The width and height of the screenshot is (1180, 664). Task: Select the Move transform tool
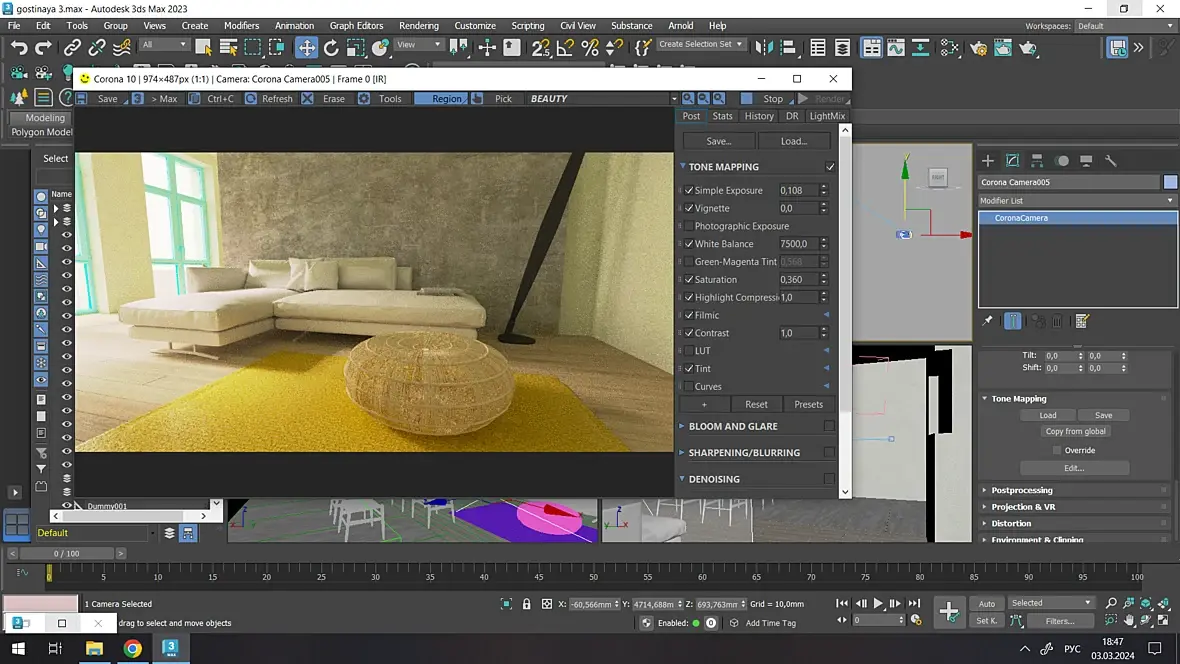(307, 47)
